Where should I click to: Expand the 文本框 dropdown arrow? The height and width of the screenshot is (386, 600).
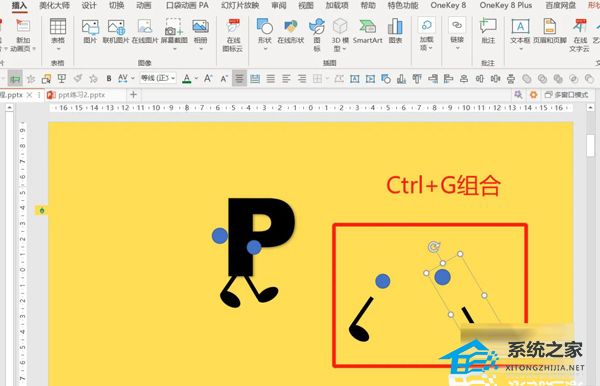coord(520,49)
